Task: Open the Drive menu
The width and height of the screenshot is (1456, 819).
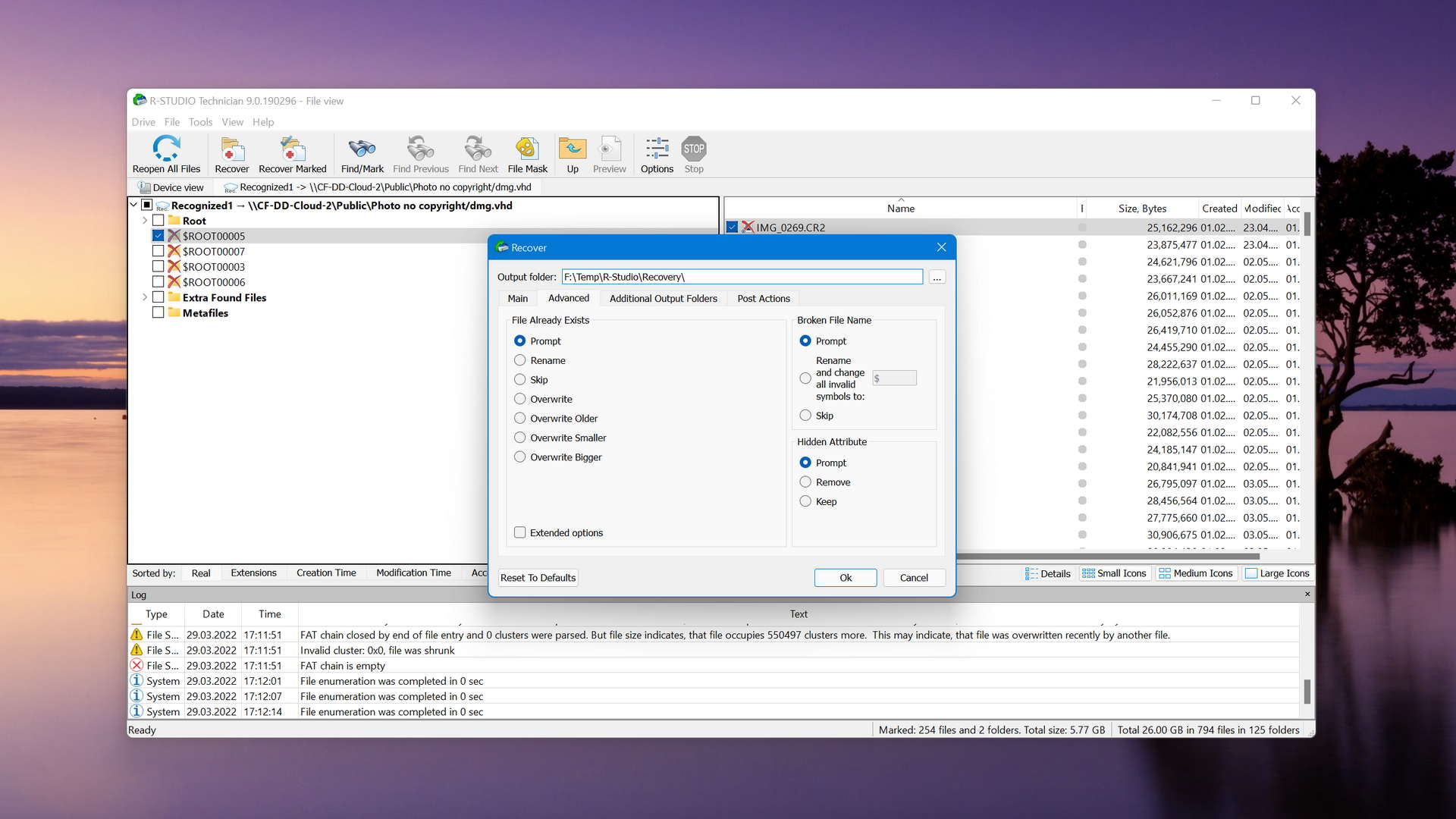Action: click(x=143, y=122)
